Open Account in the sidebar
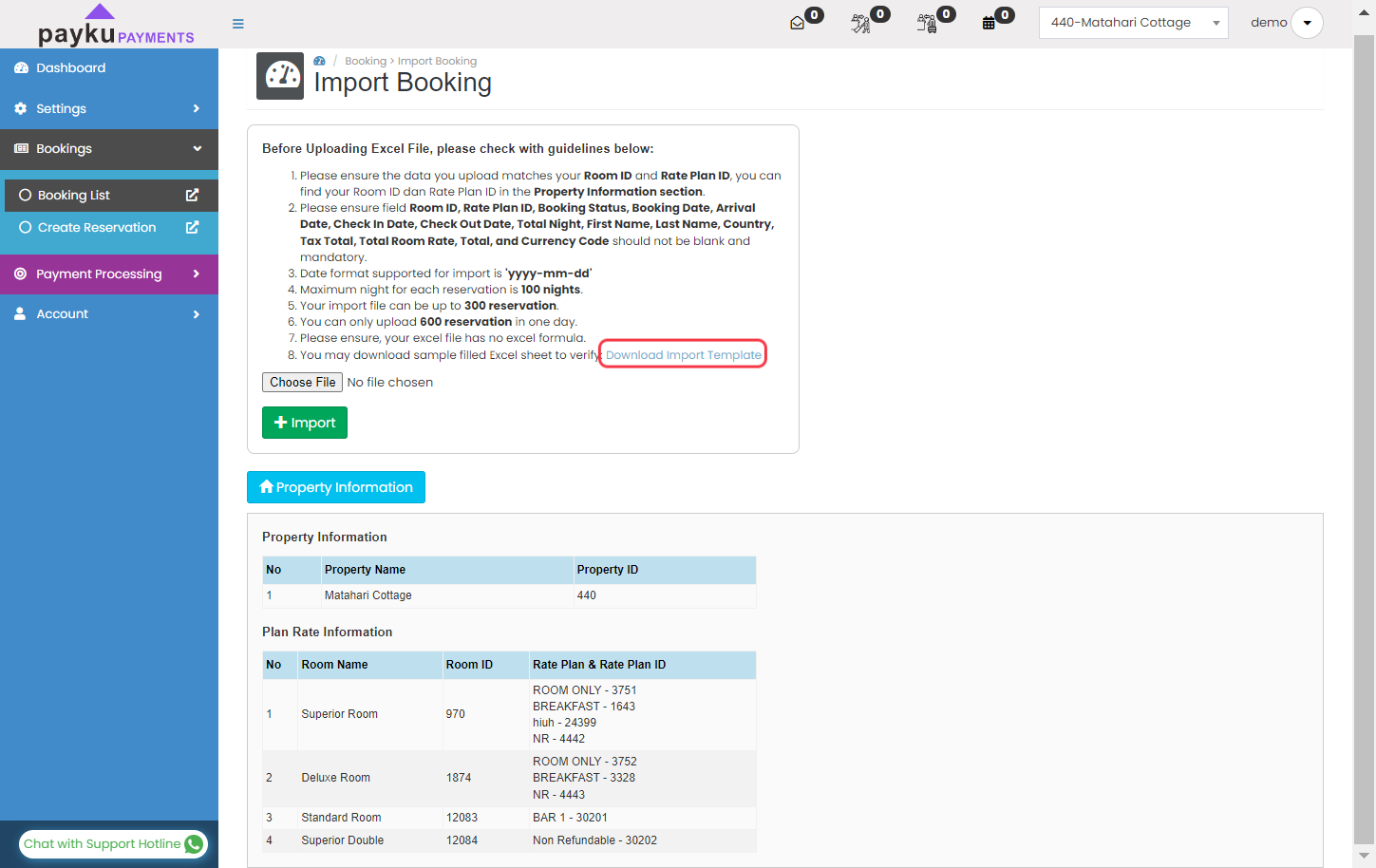1376x868 pixels. tap(109, 314)
